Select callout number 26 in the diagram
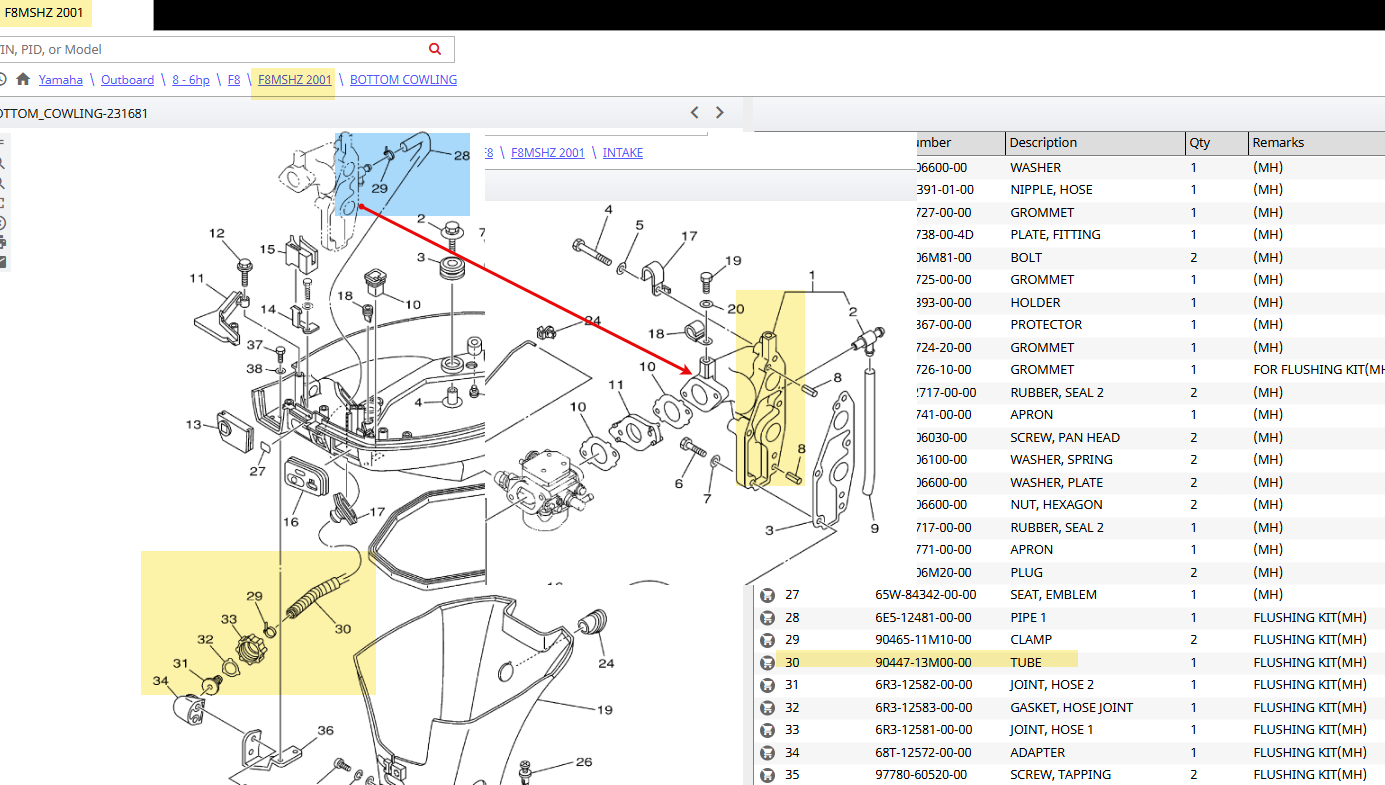The width and height of the screenshot is (1385, 785). coord(584,762)
